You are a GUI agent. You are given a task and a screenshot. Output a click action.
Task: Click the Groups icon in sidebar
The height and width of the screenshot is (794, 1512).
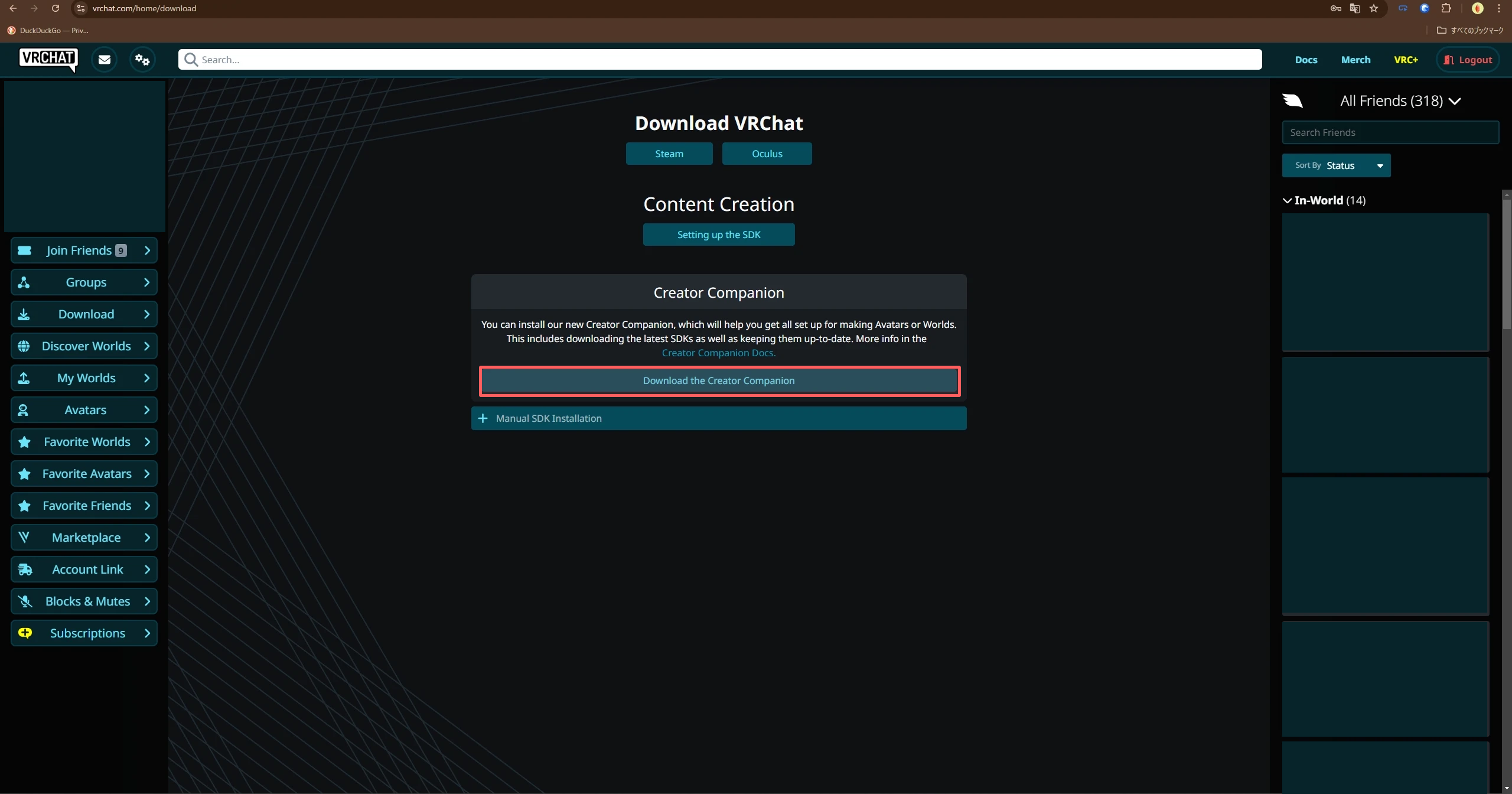[x=24, y=282]
